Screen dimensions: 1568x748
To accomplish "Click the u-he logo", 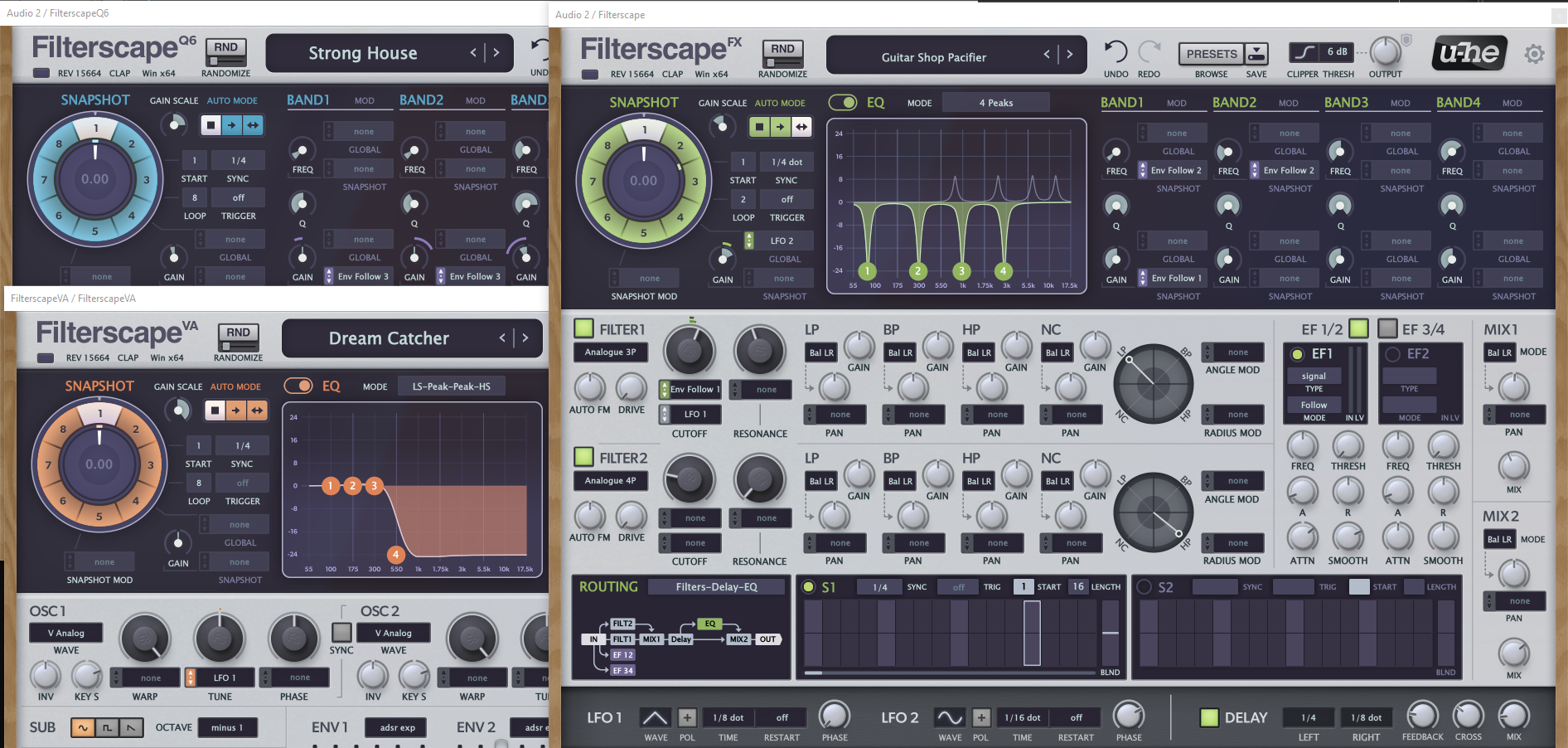I will pyautogui.click(x=1469, y=53).
